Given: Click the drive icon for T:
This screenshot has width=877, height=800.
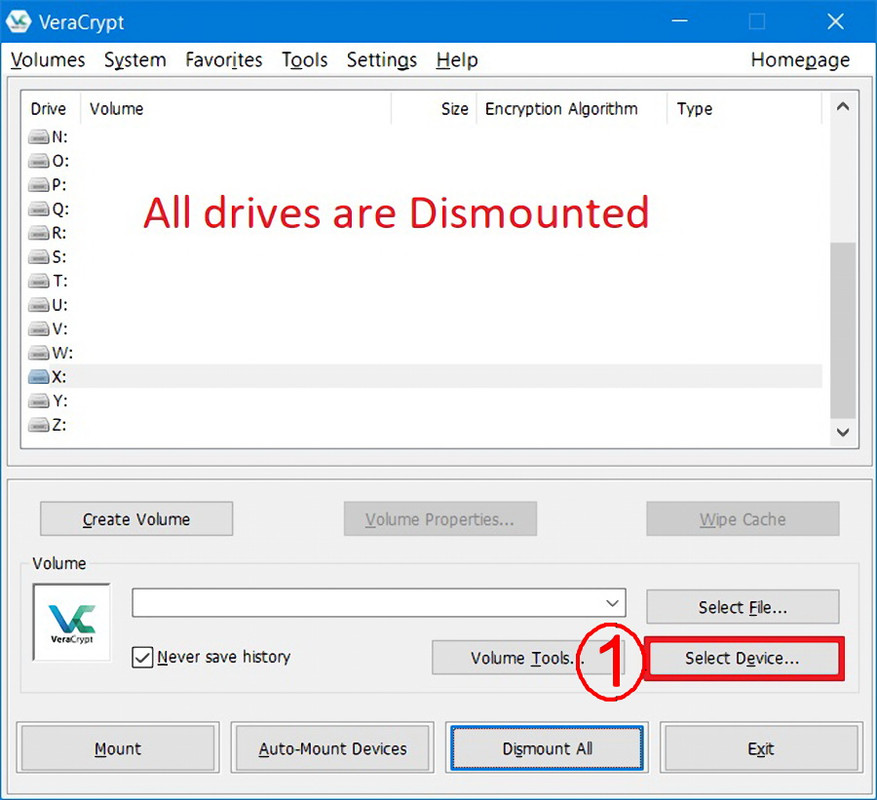Looking at the screenshot, I should (x=39, y=281).
